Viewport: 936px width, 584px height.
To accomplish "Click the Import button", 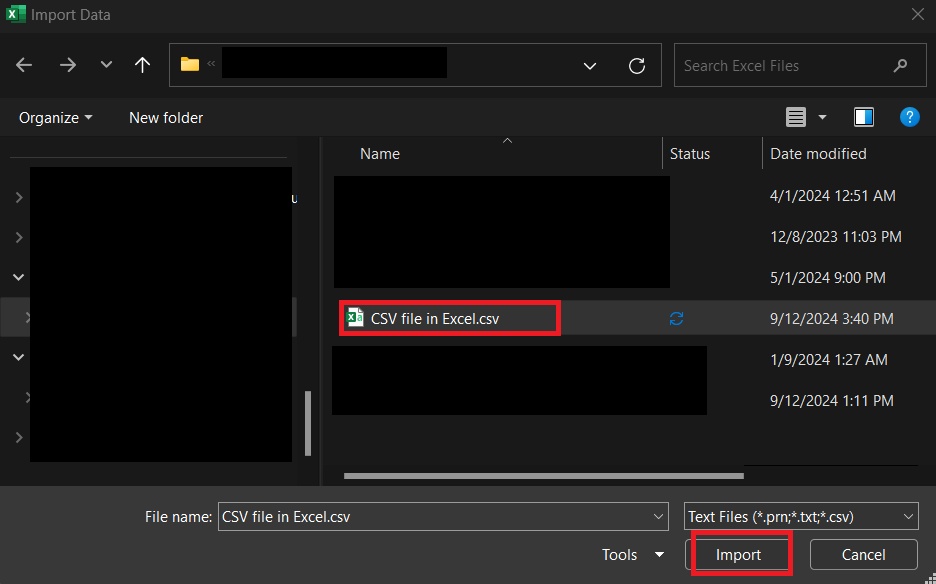I will [x=738, y=555].
